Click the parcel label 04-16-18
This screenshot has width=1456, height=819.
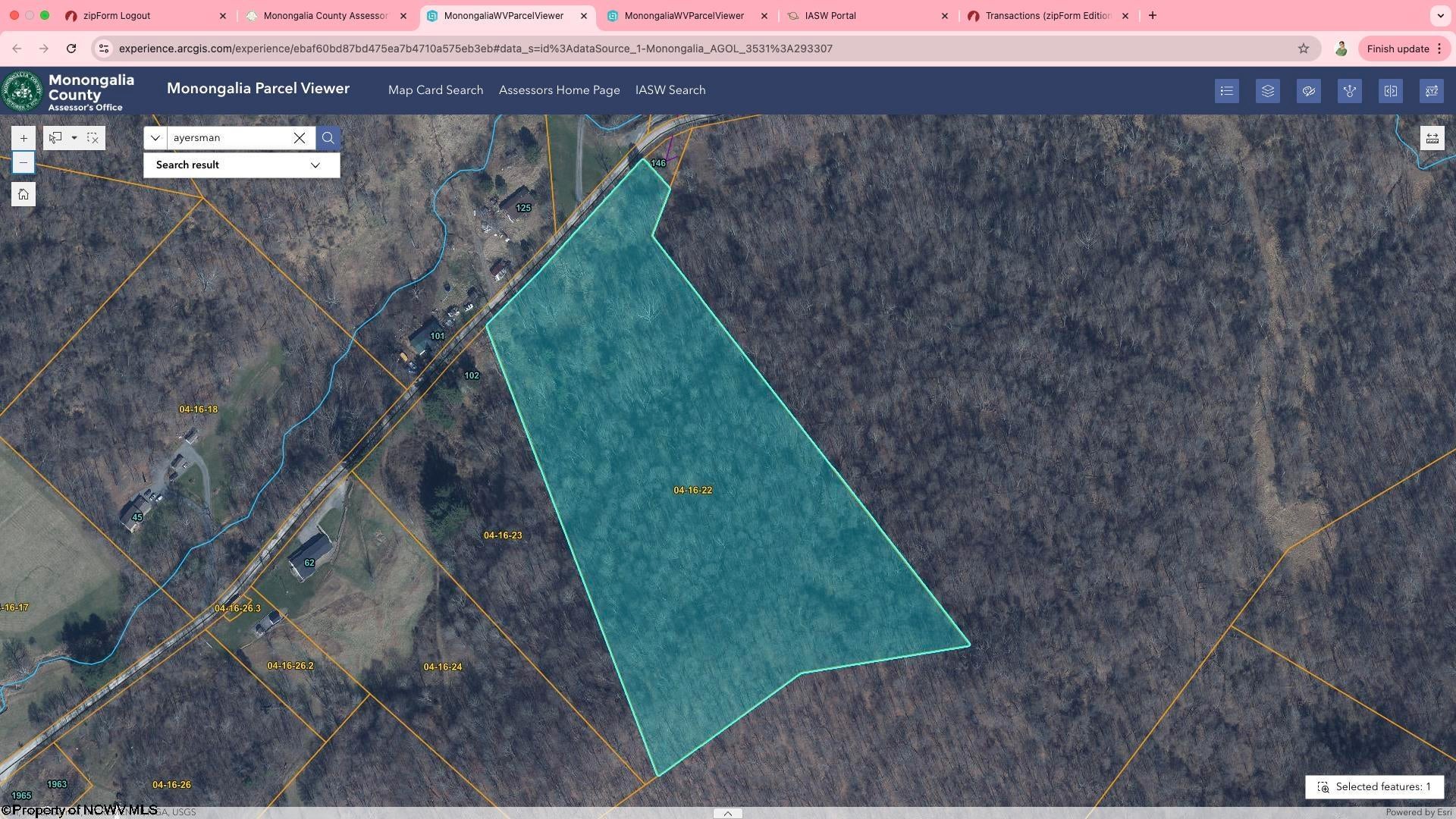pos(199,409)
